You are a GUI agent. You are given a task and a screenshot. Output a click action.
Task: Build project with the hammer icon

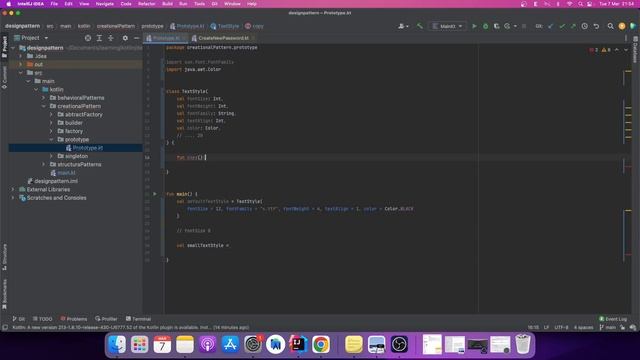point(420,26)
